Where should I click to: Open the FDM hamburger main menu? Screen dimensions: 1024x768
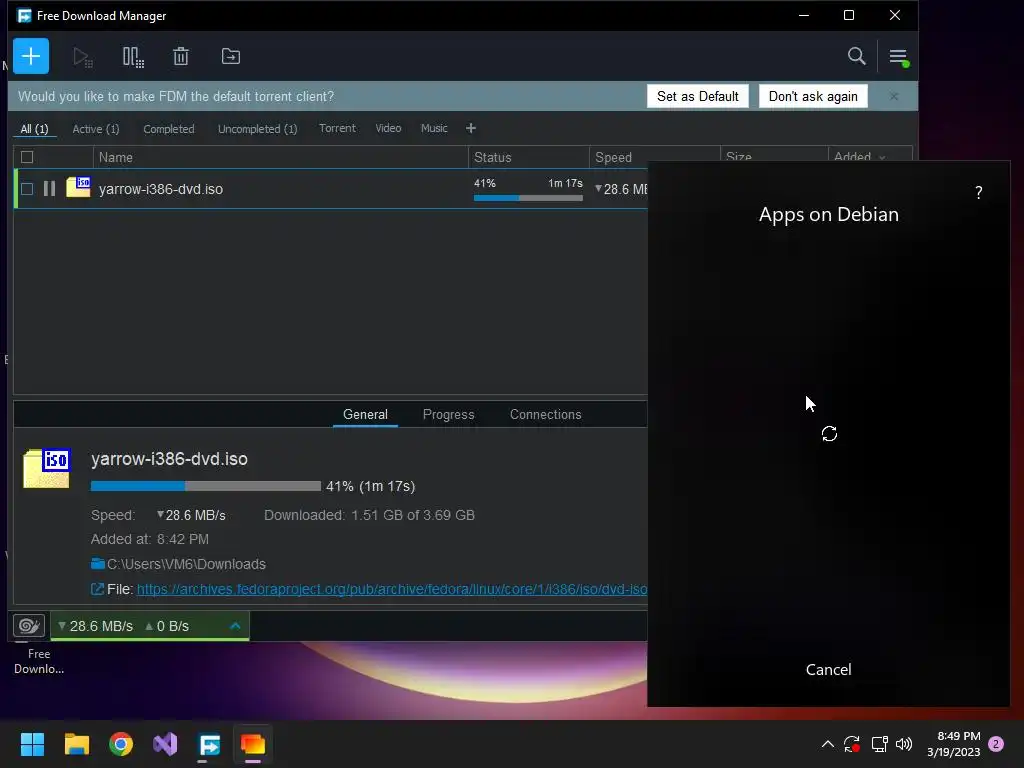pos(898,57)
